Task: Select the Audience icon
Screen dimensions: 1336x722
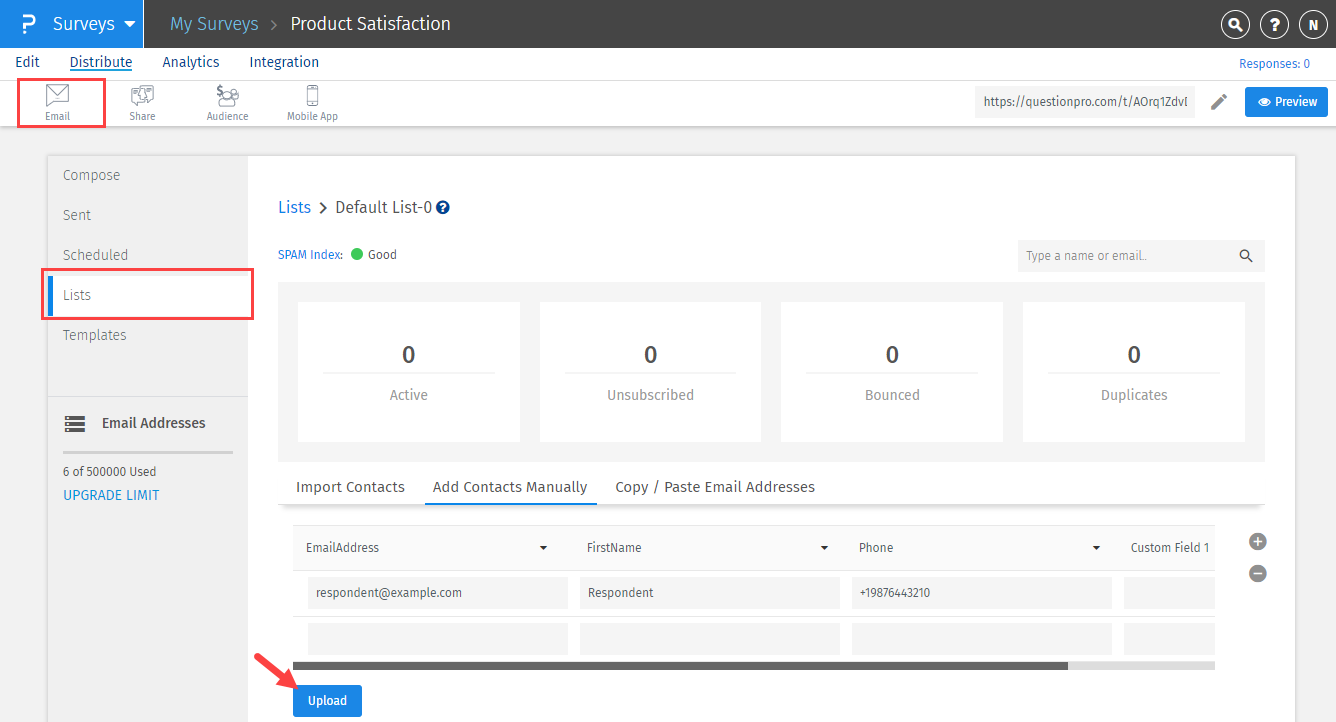Action: (227, 102)
